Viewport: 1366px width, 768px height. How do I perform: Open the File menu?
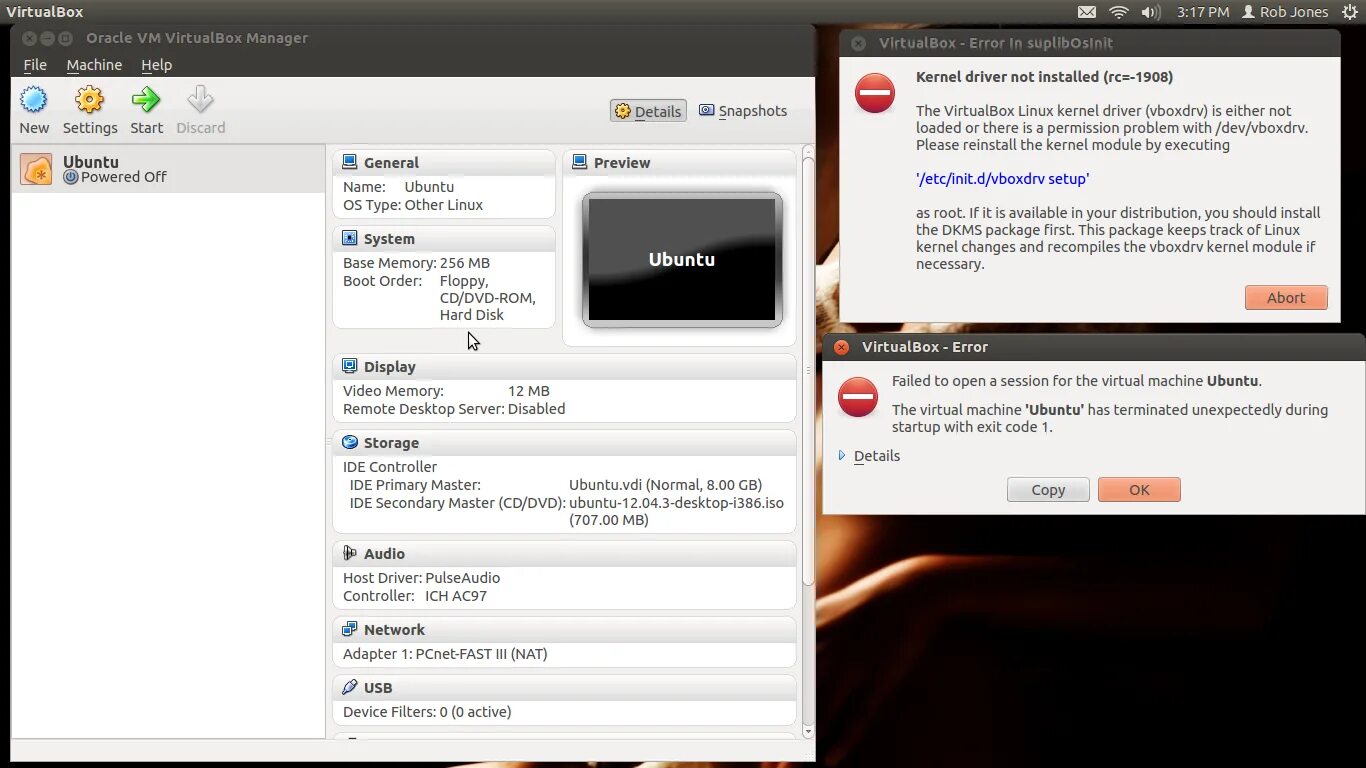pos(35,65)
